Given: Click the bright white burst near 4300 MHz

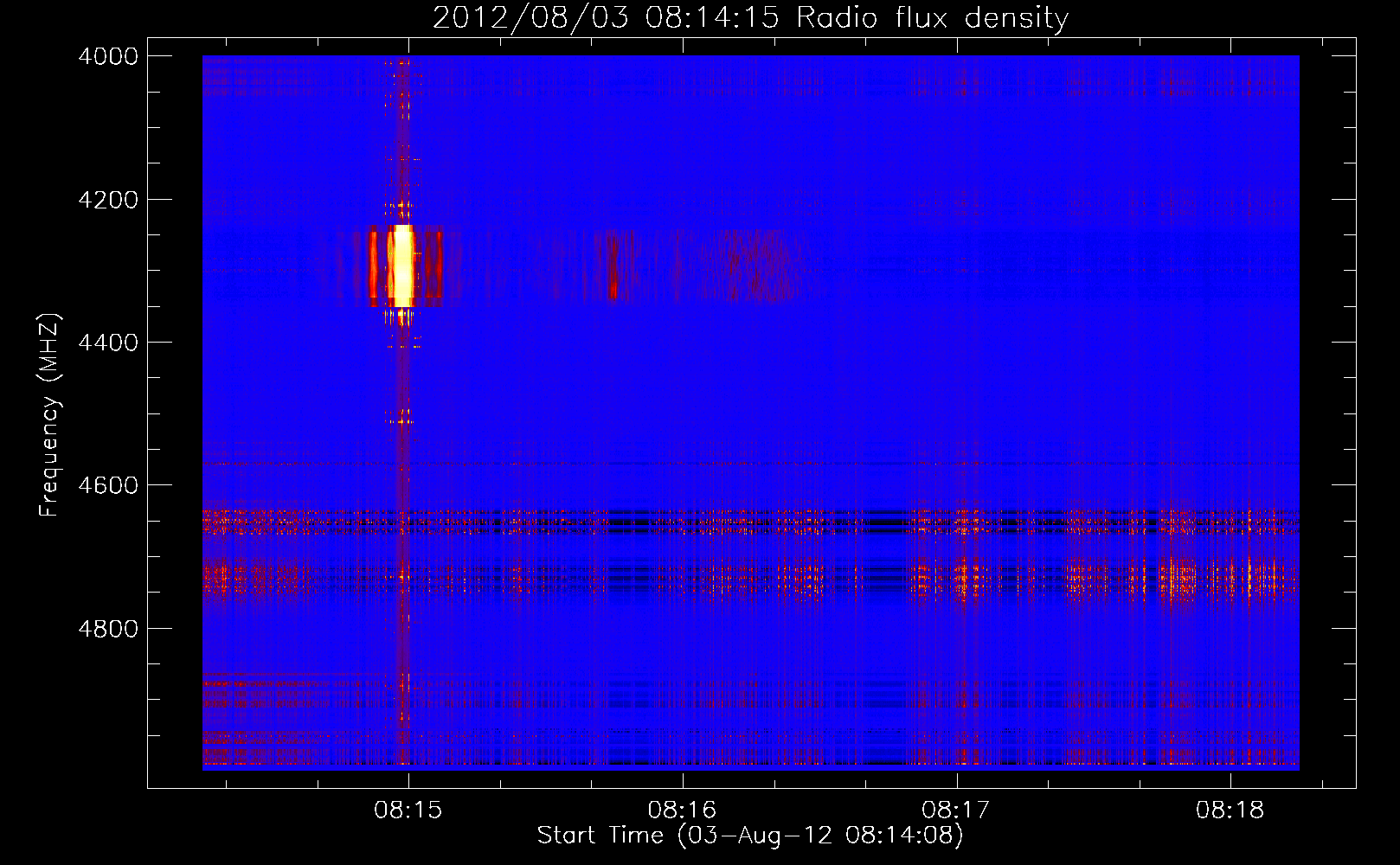Looking at the screenshot, I should click(x=402, y=266).
